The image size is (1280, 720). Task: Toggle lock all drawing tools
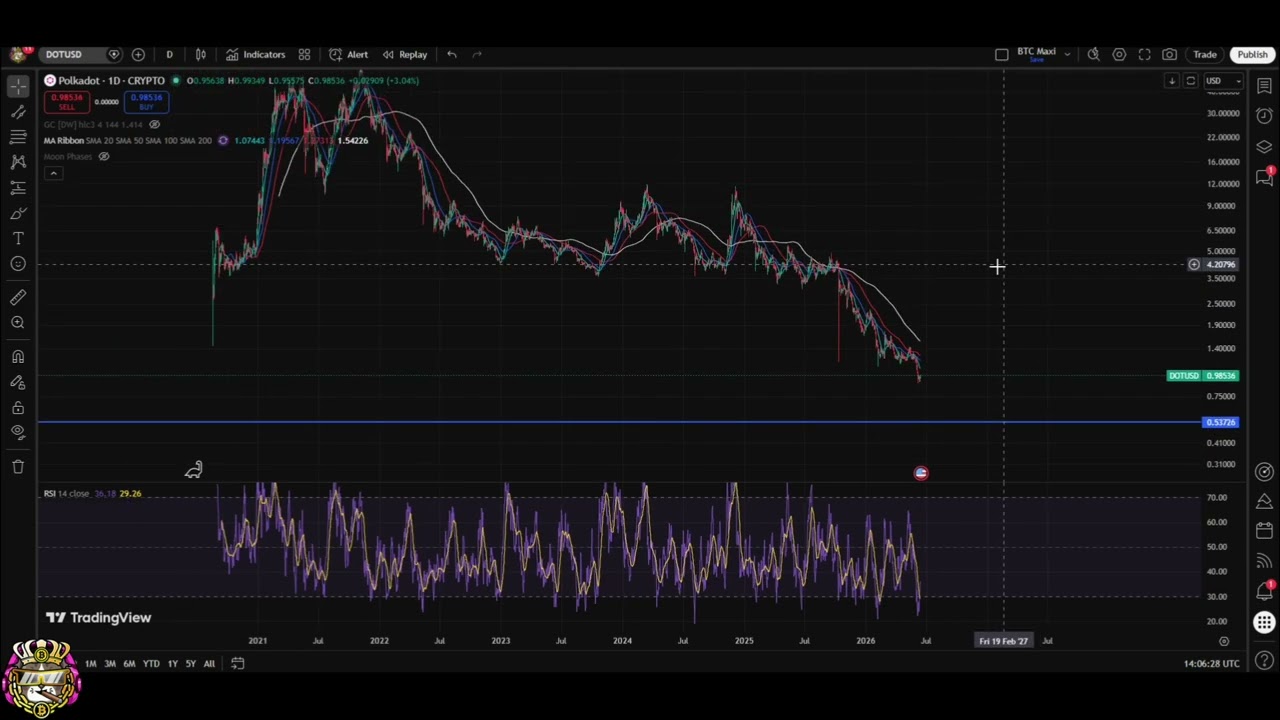pos(18,407)
